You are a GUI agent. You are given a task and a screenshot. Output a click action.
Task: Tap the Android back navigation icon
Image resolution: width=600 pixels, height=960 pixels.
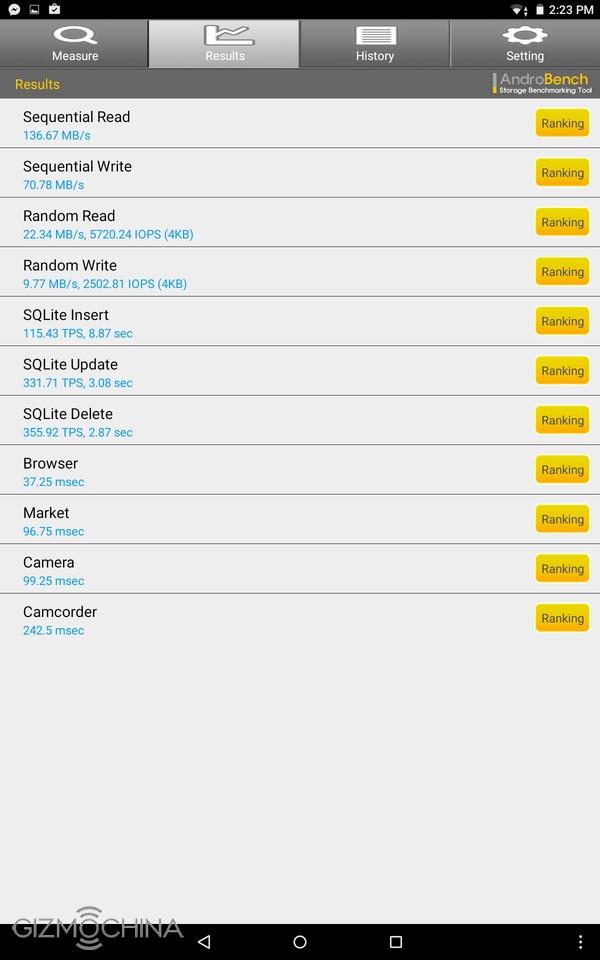coord(204,941)
